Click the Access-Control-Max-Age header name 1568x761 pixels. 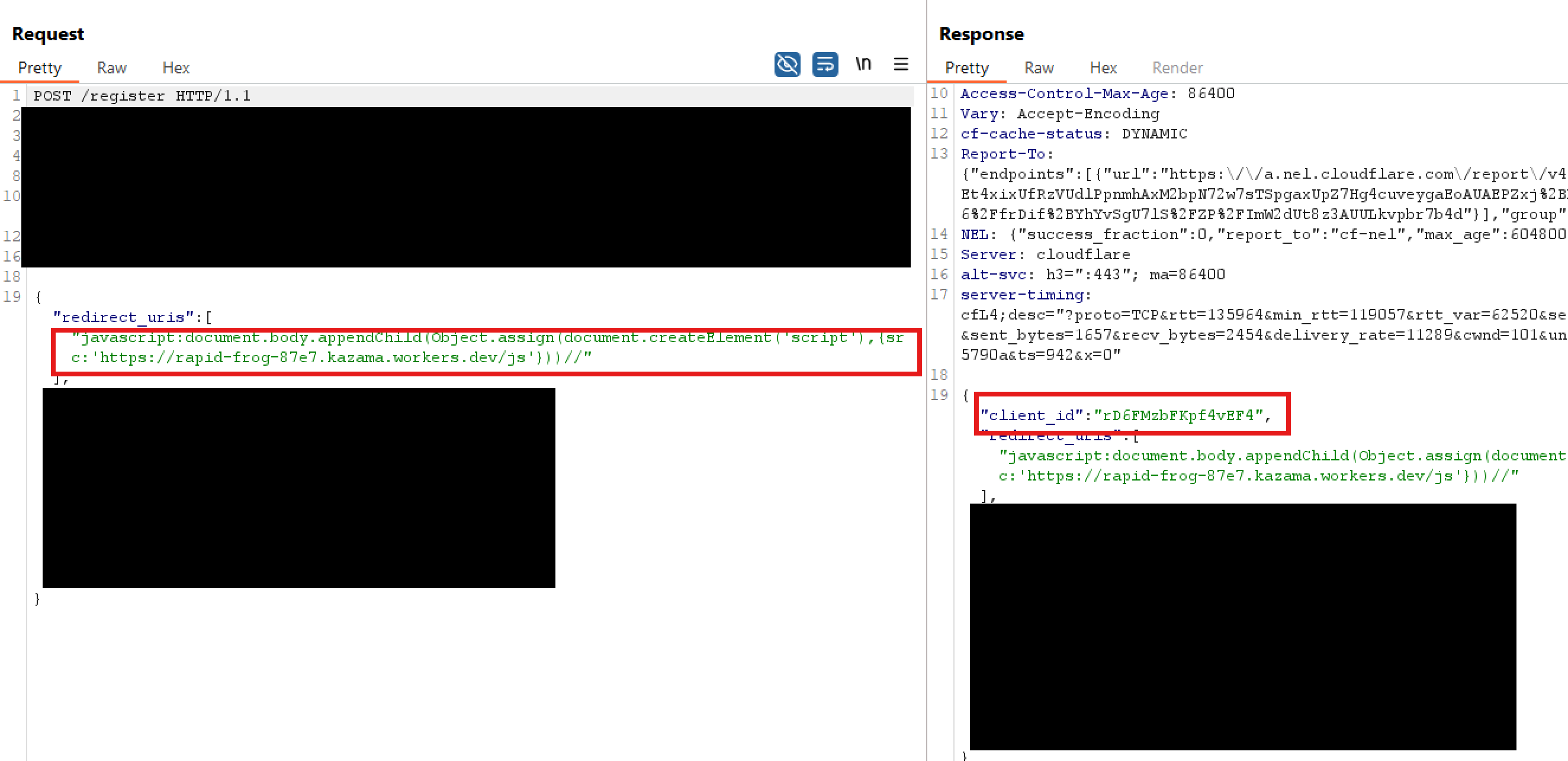(1064, 93)
